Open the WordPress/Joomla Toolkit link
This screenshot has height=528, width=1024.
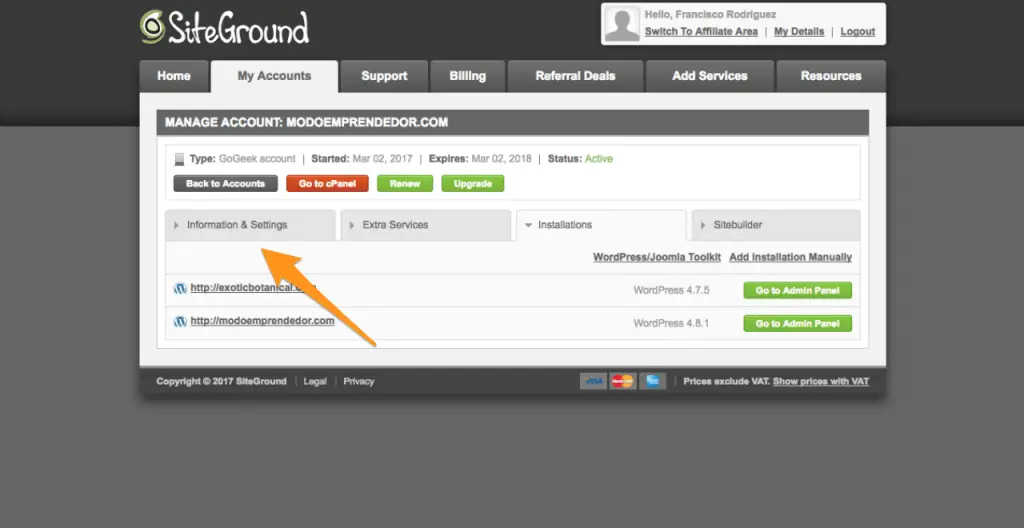657,257
